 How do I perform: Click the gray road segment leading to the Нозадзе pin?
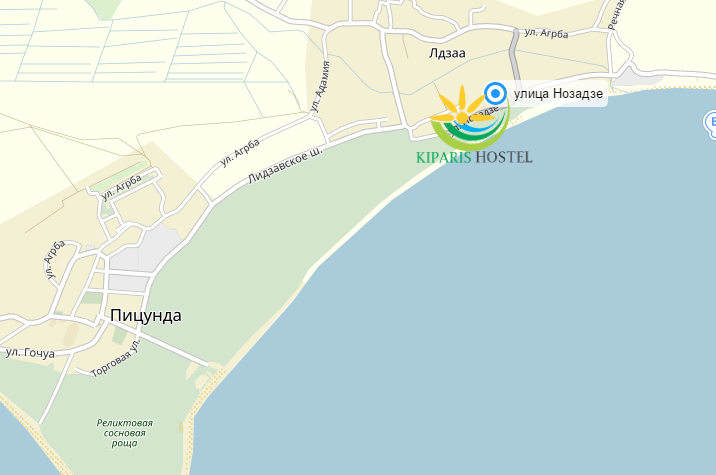[515, 55]
